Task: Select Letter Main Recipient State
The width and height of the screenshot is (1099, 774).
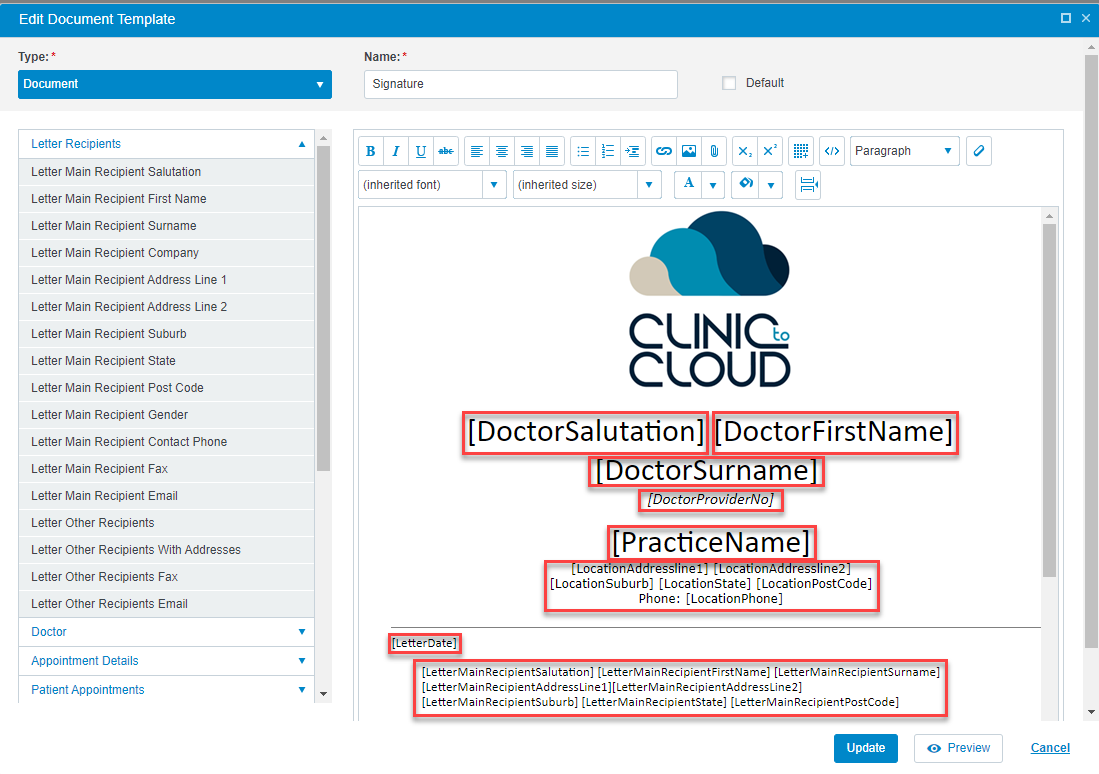Action: tap(166, 361)
